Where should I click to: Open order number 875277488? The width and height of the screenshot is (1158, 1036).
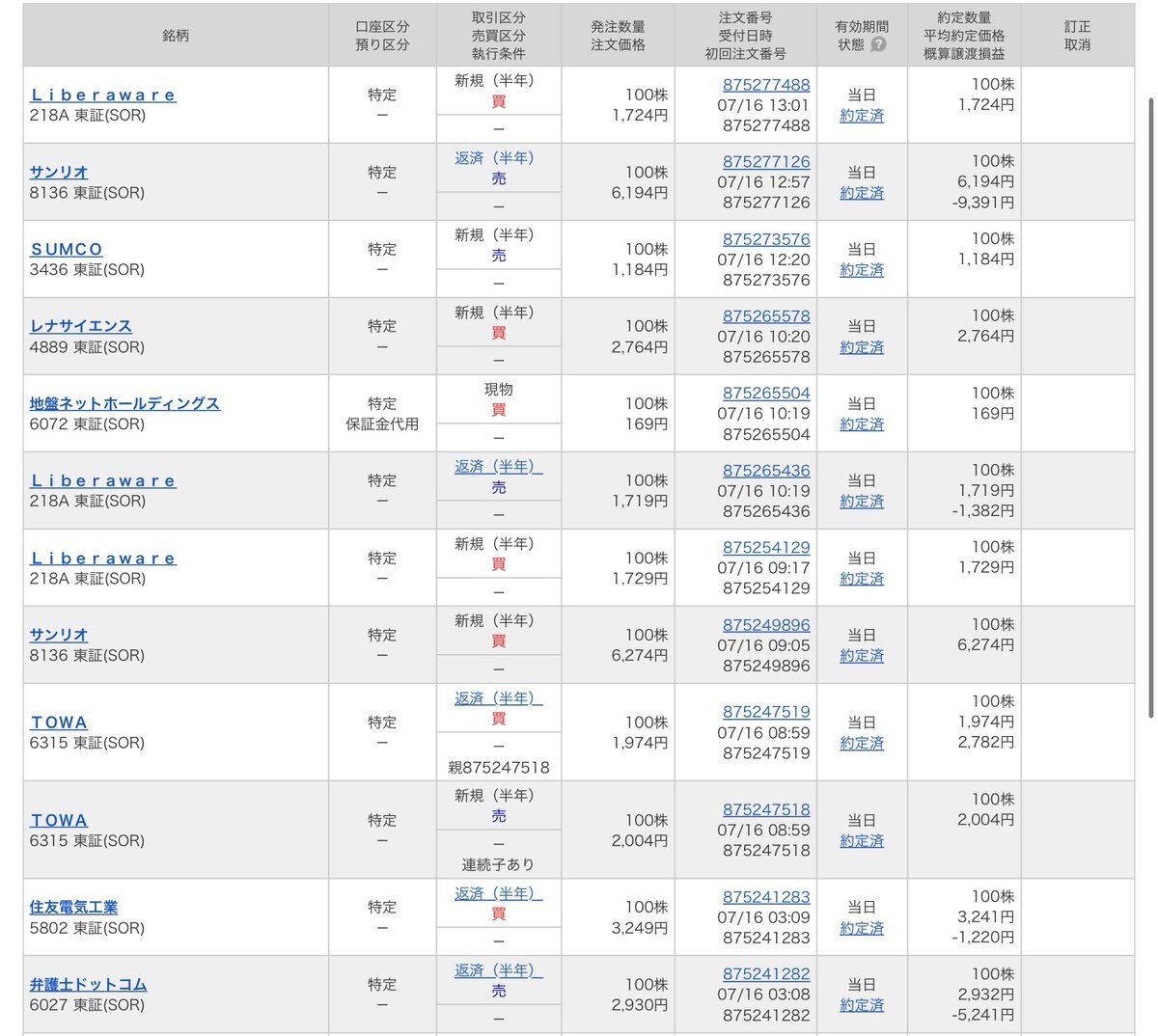click(x=766, y=85)
